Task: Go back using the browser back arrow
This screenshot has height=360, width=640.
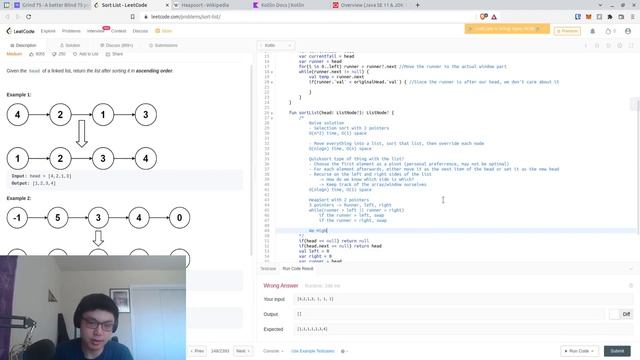Action: tap(7, 17)
